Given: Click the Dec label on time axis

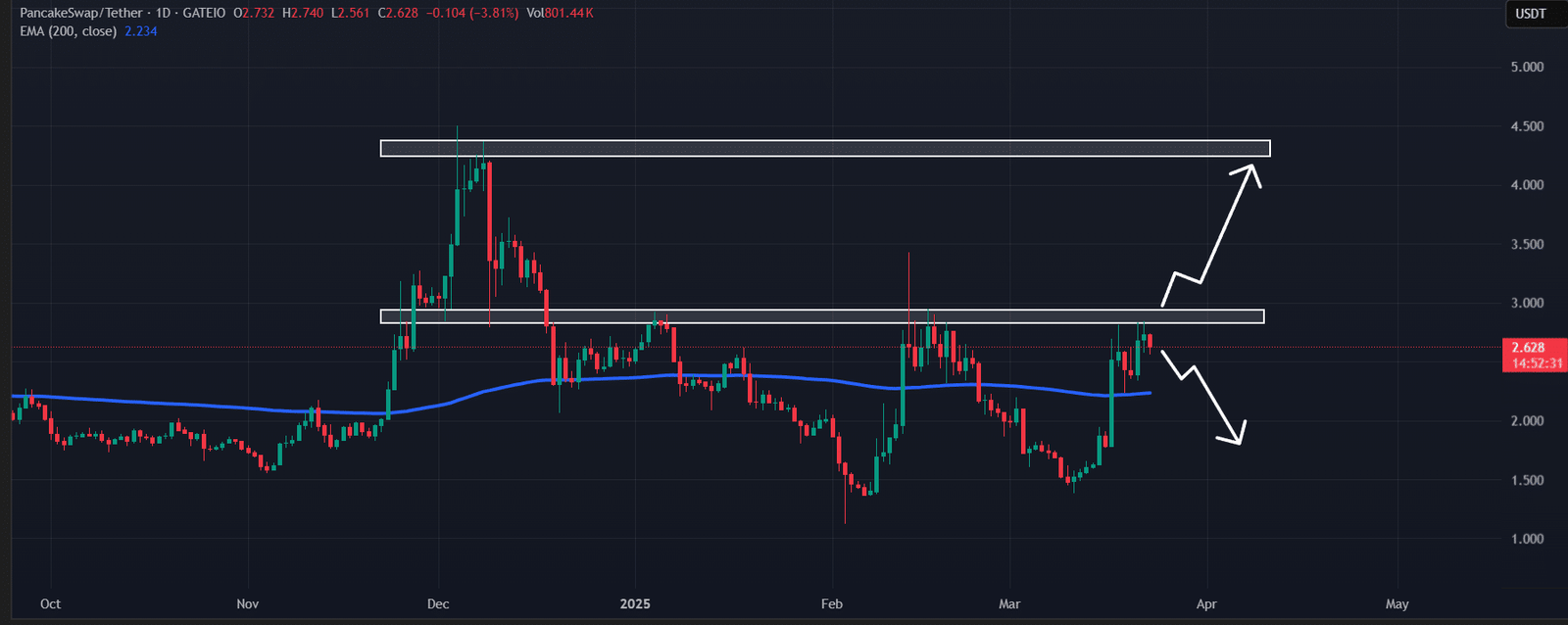Looking at the screenshot, I should click(438, 603).
